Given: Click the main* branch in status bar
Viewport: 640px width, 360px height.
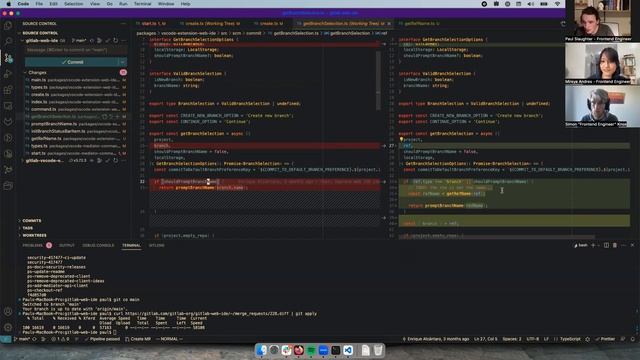Looking at the screenshot, I should click(x=22, y=339).
